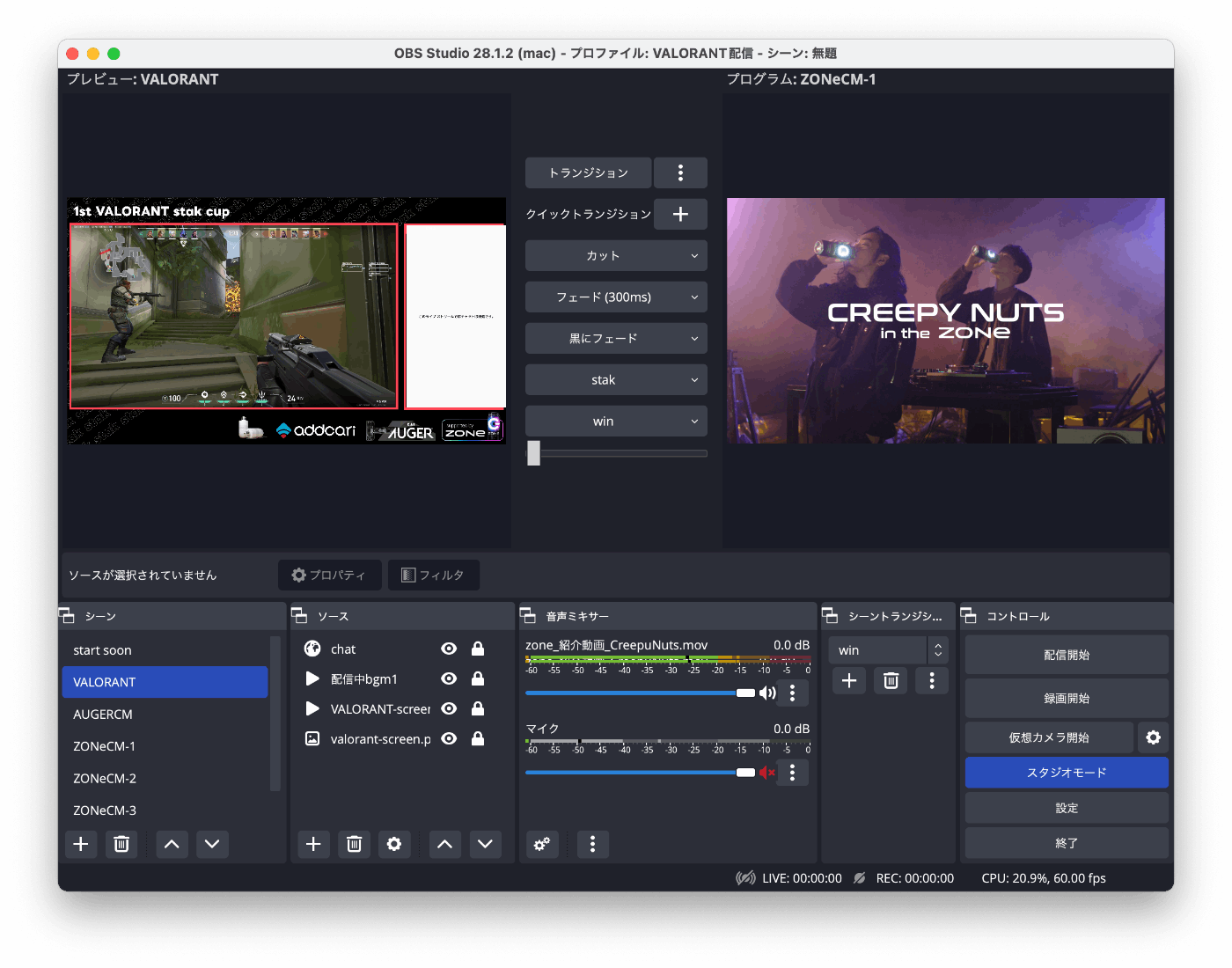Click the マイク volume slider
Viewport: 1232px width, 968px height.
pos(640,772)
